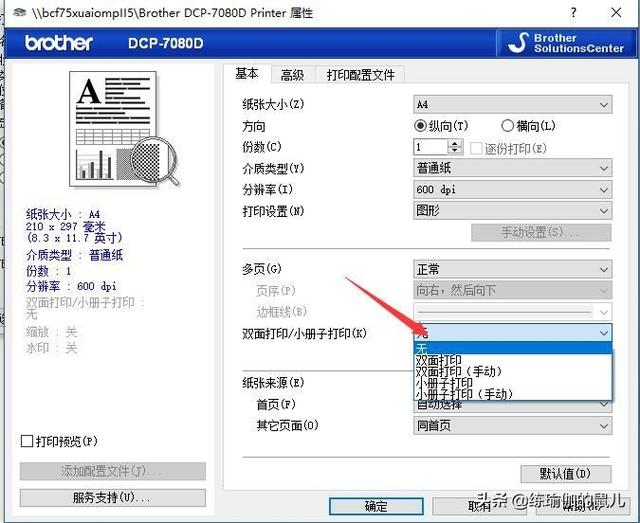This screenshot has width=640, height=523.
Task: Increase copies with the up arrow
Action: pos(455,143)
